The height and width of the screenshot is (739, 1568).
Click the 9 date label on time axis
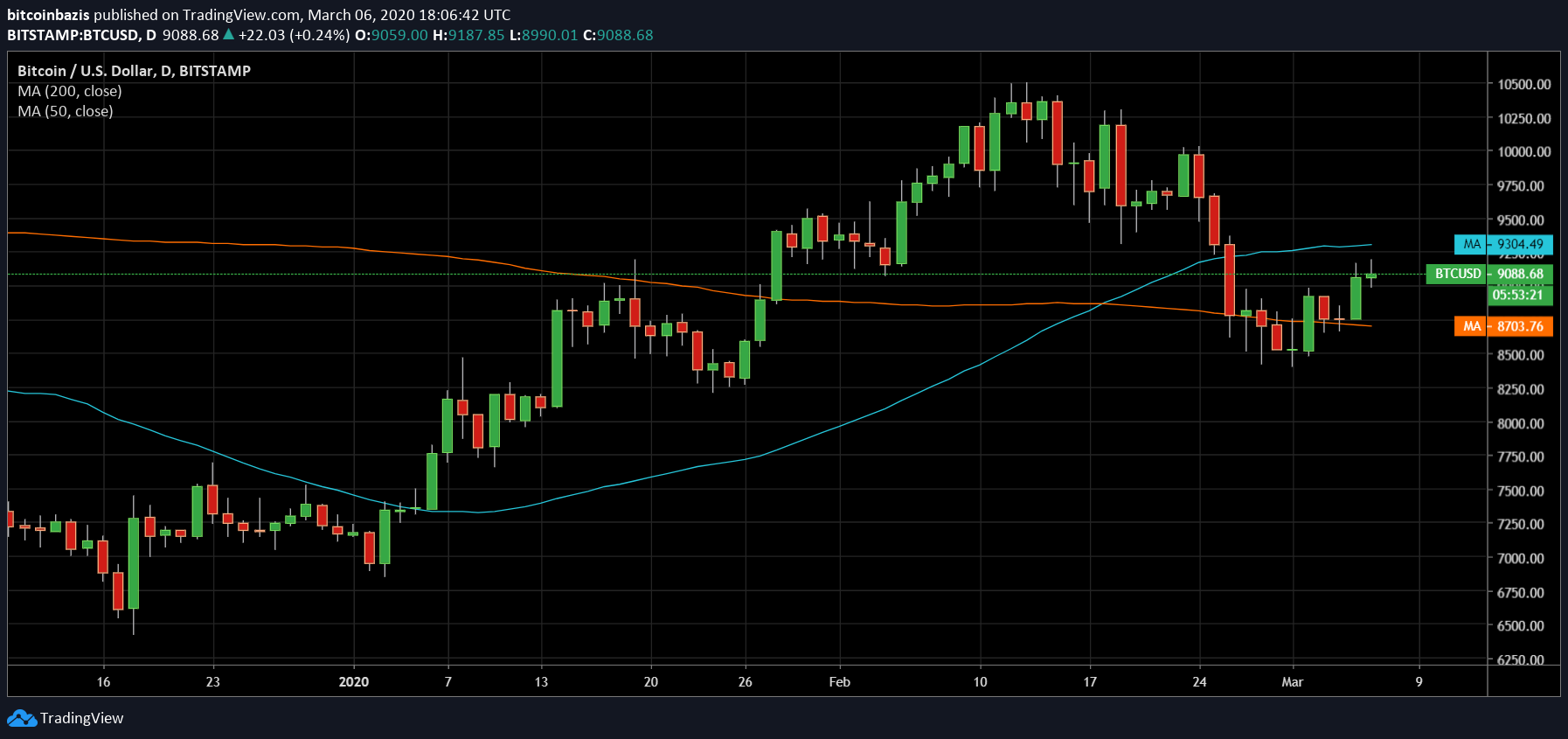1419,682
